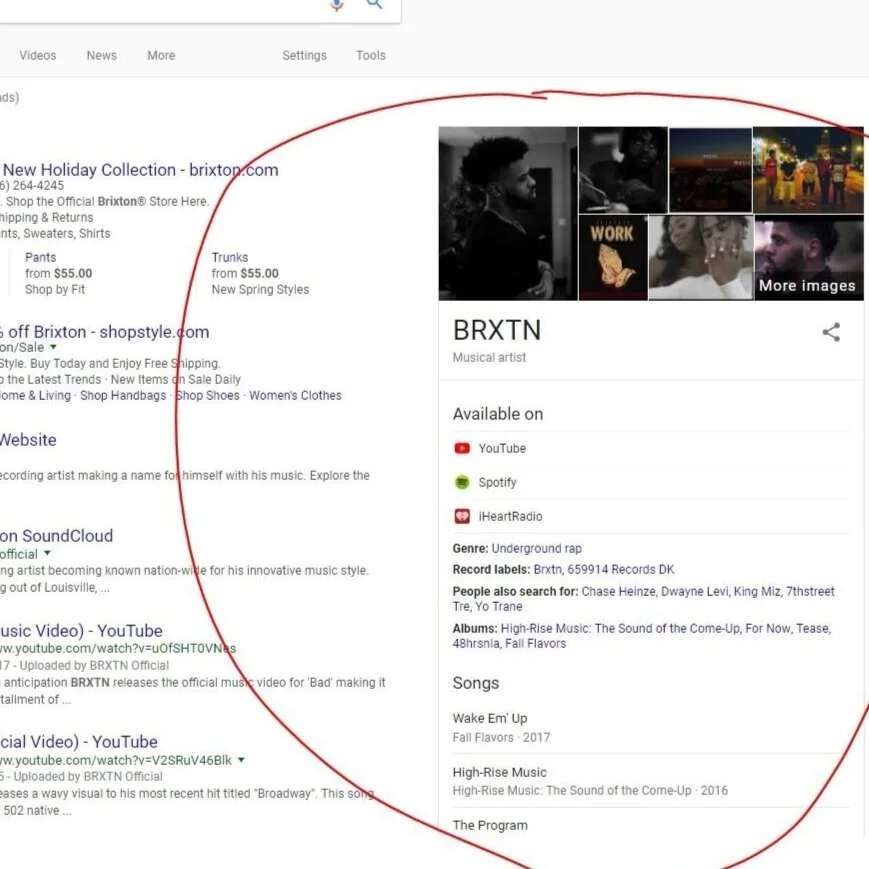The height and width of the screenshot is (869, 869).
Task: Select the High-Rise Music song row
Action: pyautogui.click(x=651, y=780)
